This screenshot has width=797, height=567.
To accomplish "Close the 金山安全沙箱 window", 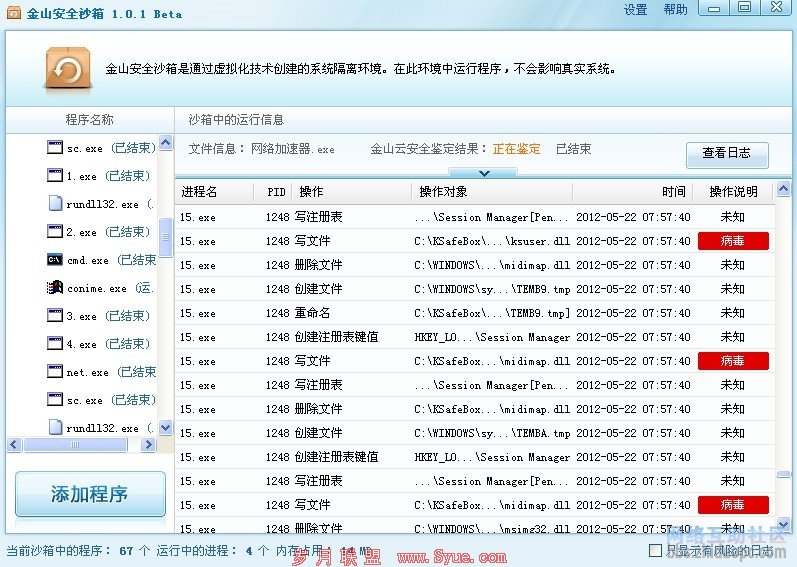I will pos(777,7).
